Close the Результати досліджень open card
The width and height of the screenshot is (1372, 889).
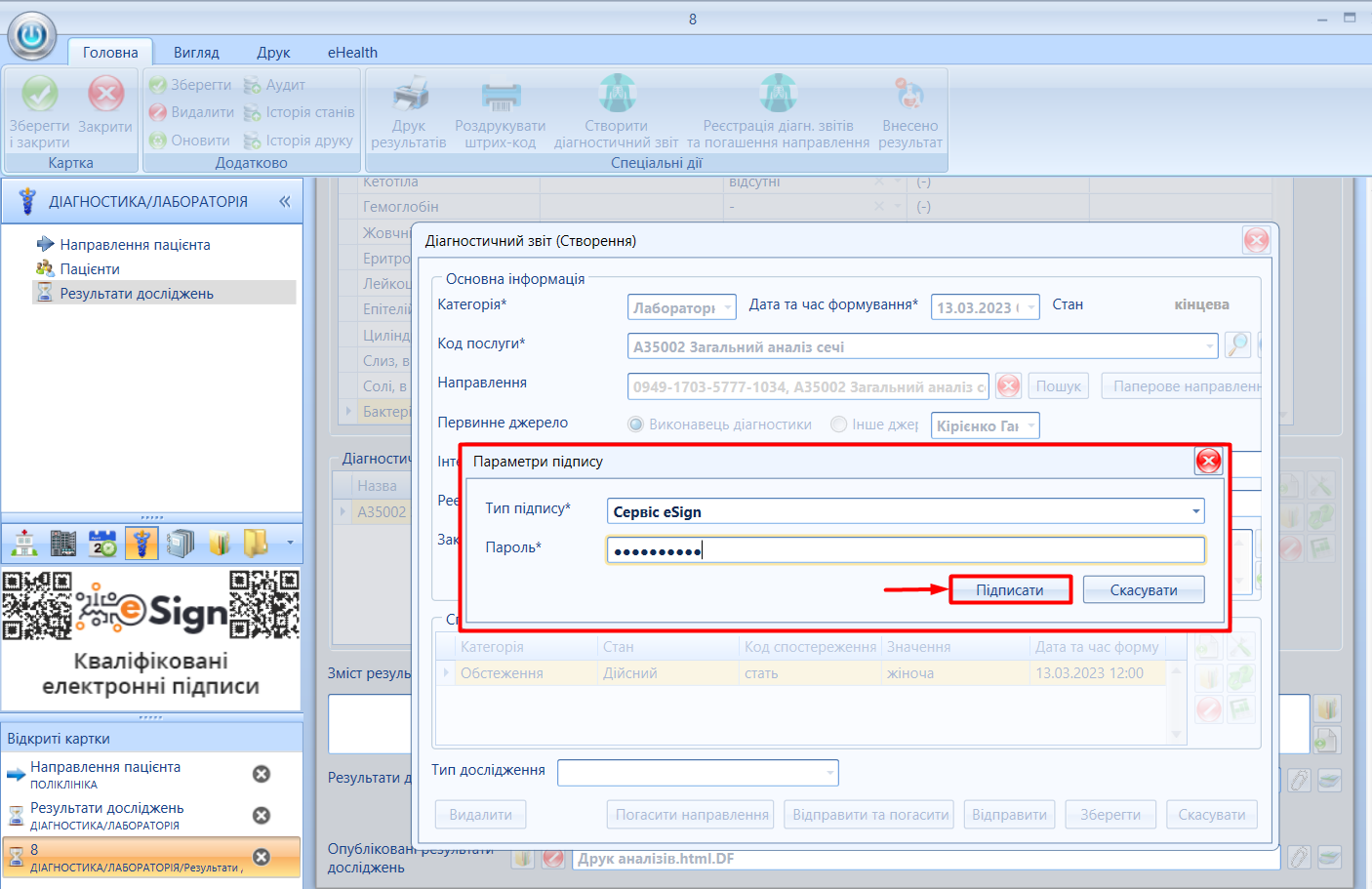click(262, 815)
